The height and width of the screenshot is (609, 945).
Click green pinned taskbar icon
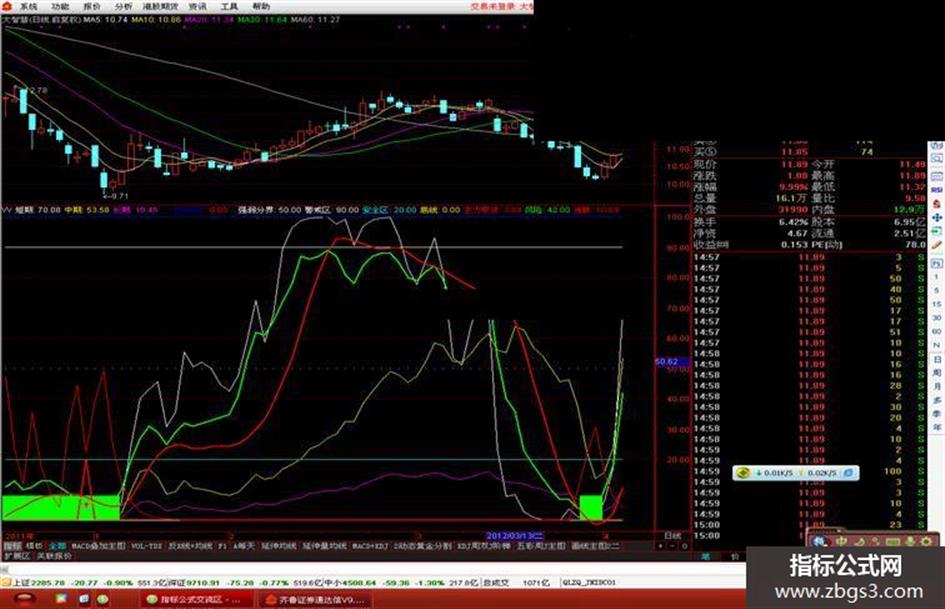coord(103,599)
